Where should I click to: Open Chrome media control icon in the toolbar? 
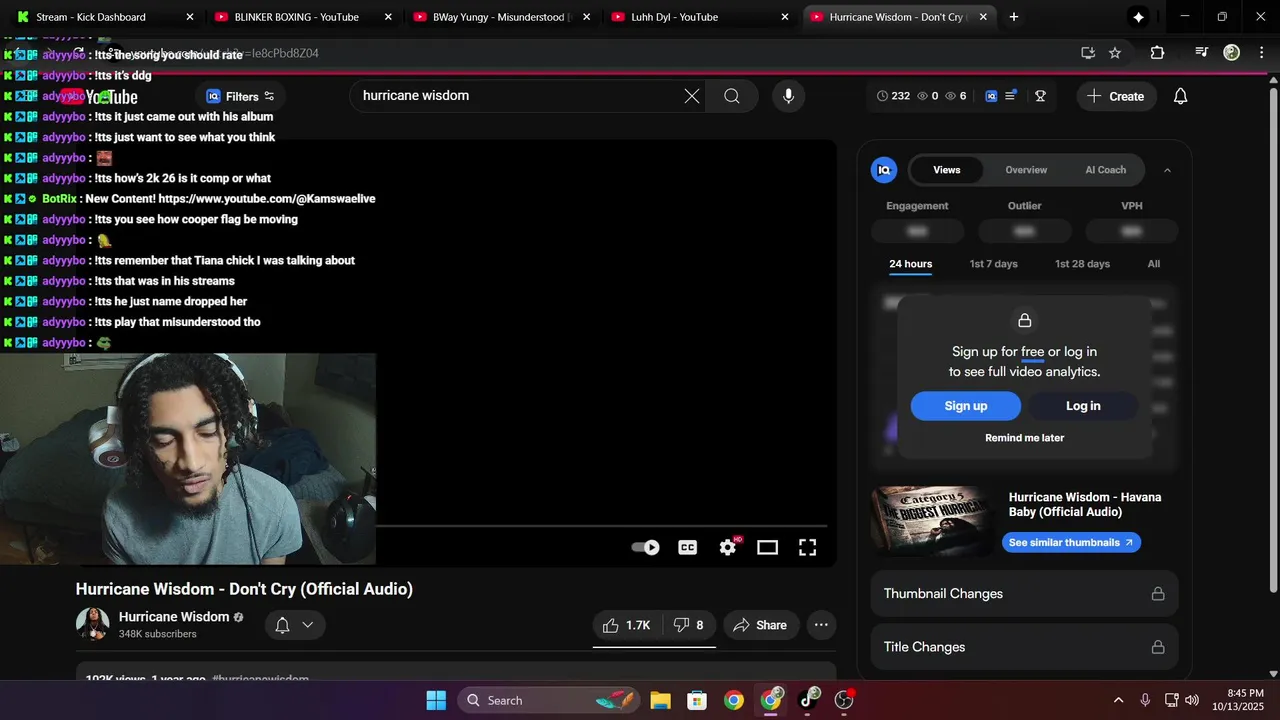[1202, 53]
